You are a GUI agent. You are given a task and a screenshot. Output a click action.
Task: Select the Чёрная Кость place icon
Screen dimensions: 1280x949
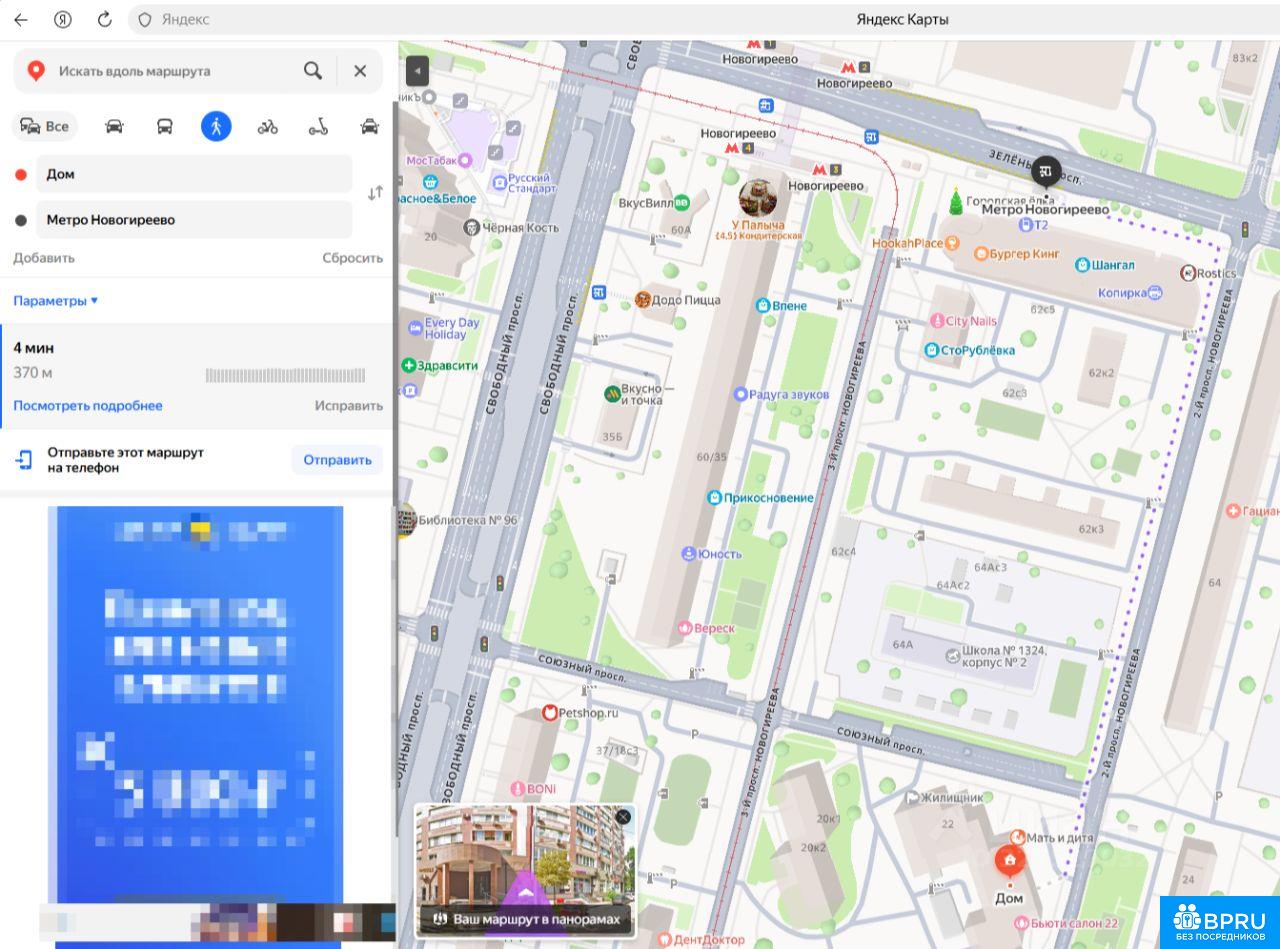471,228
